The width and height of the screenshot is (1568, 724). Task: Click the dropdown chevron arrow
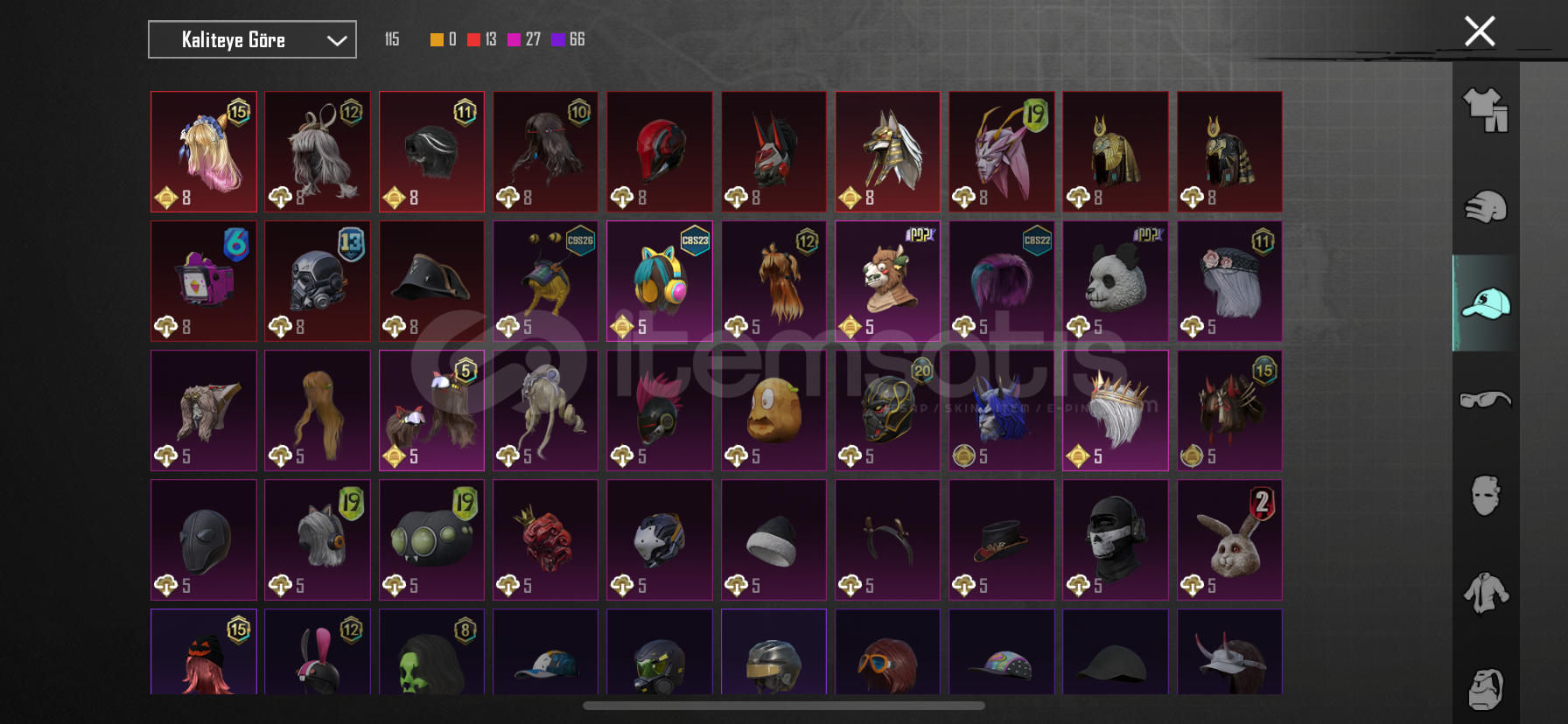pos(337,40)
